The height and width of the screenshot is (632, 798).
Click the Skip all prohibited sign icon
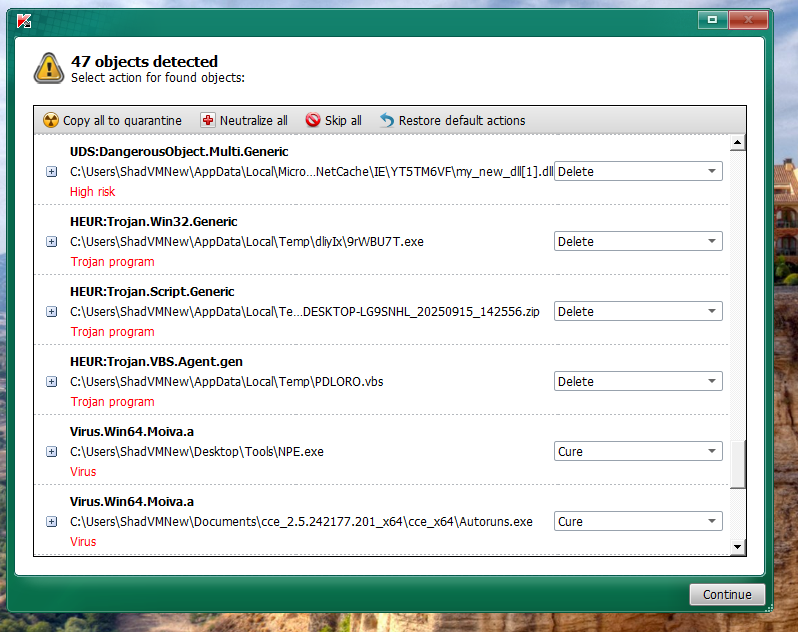(313, 120)
